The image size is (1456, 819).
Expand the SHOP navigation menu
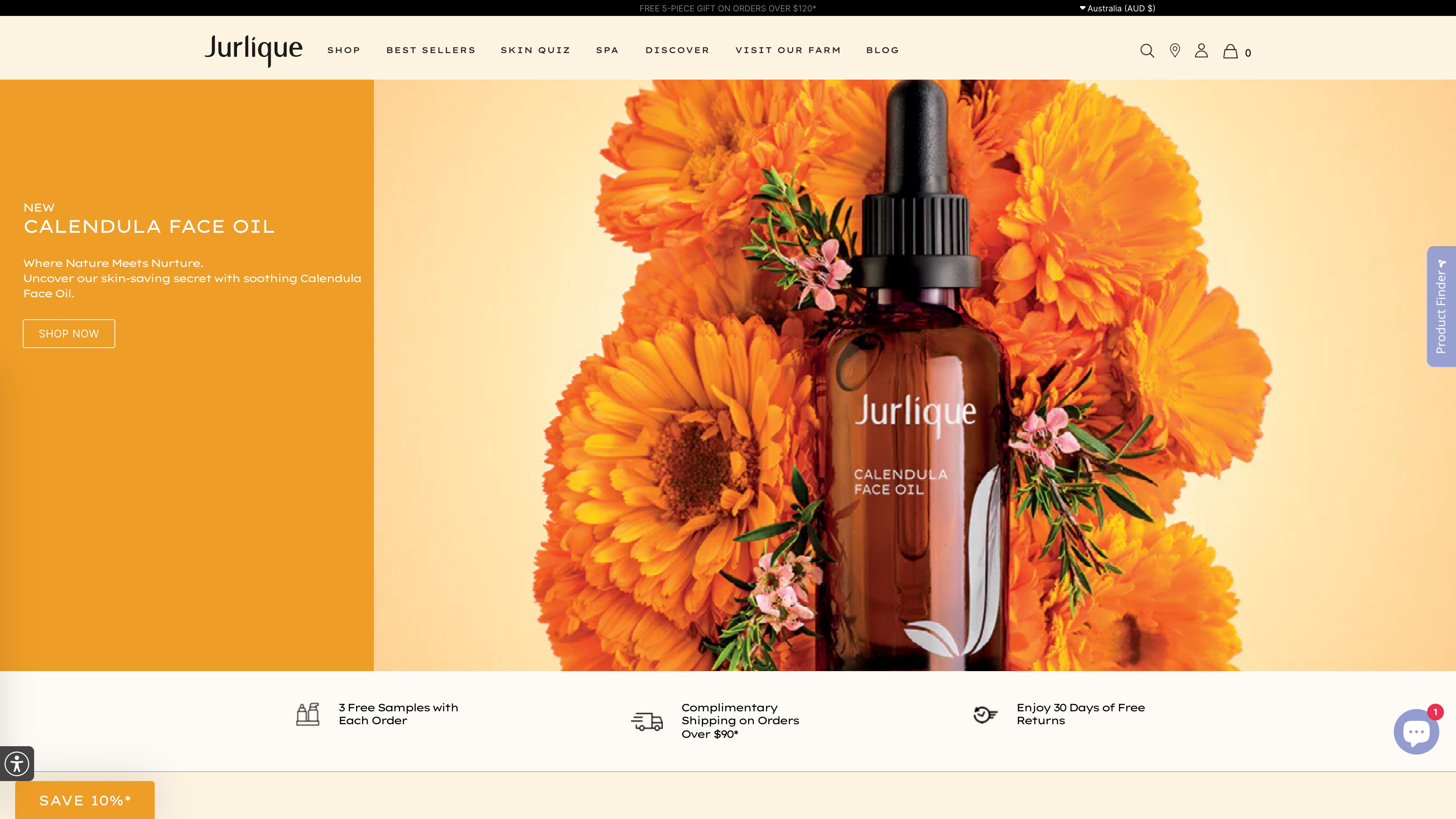[344, 50]
